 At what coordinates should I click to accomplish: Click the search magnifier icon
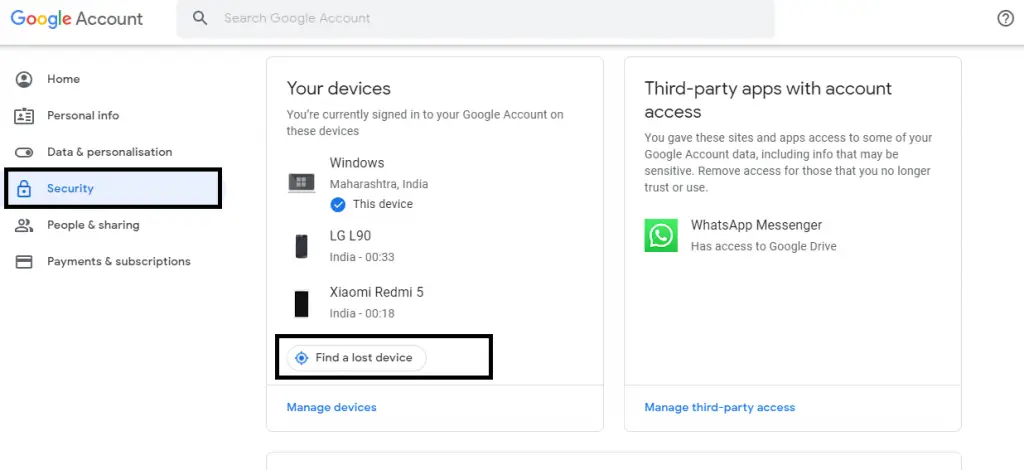[200, 18]
